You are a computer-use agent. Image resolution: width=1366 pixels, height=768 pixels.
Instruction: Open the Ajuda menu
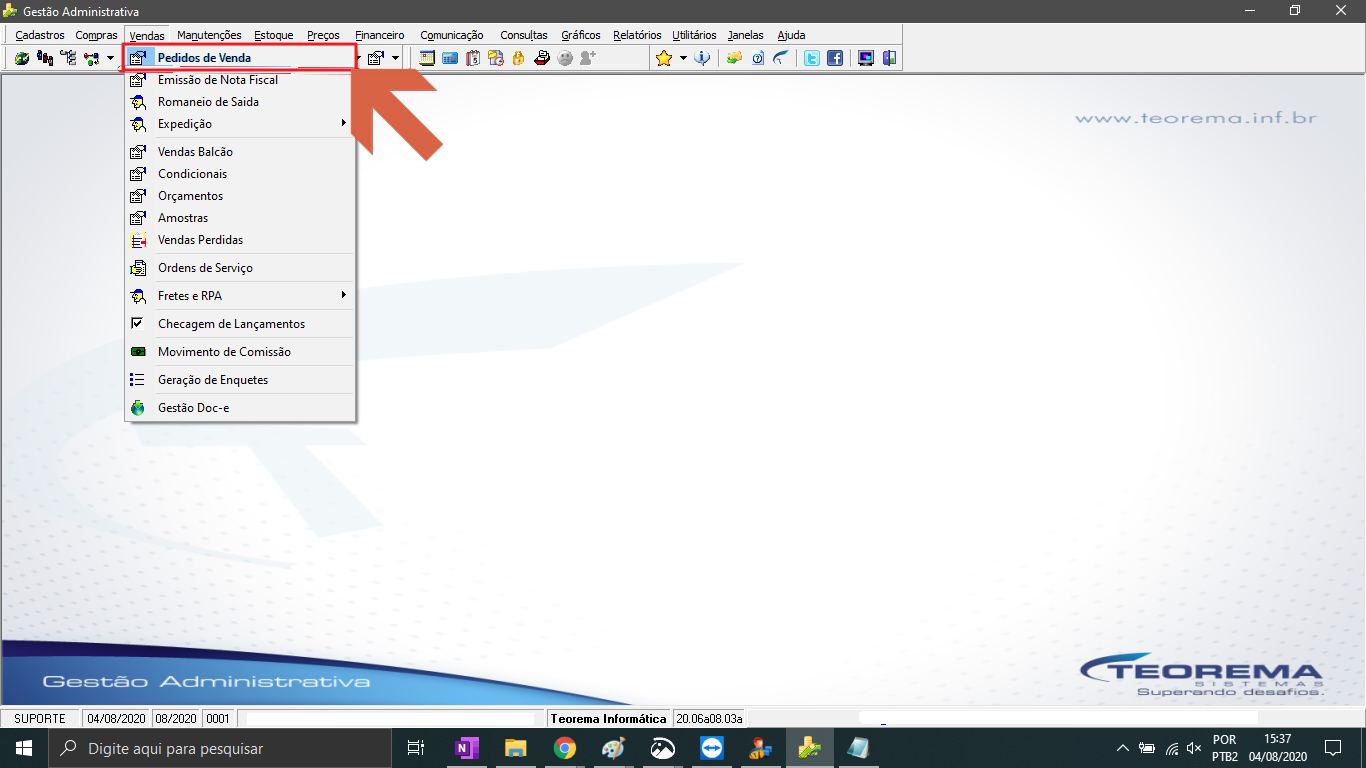click(x=791, y=35)
